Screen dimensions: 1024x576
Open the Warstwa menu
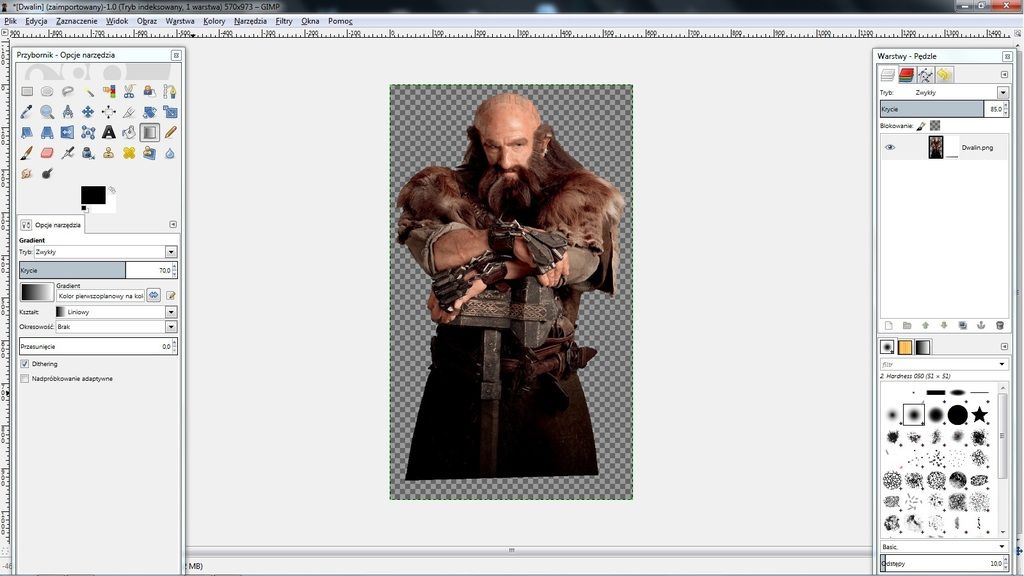pyautogui.click(x=180, y=20)
